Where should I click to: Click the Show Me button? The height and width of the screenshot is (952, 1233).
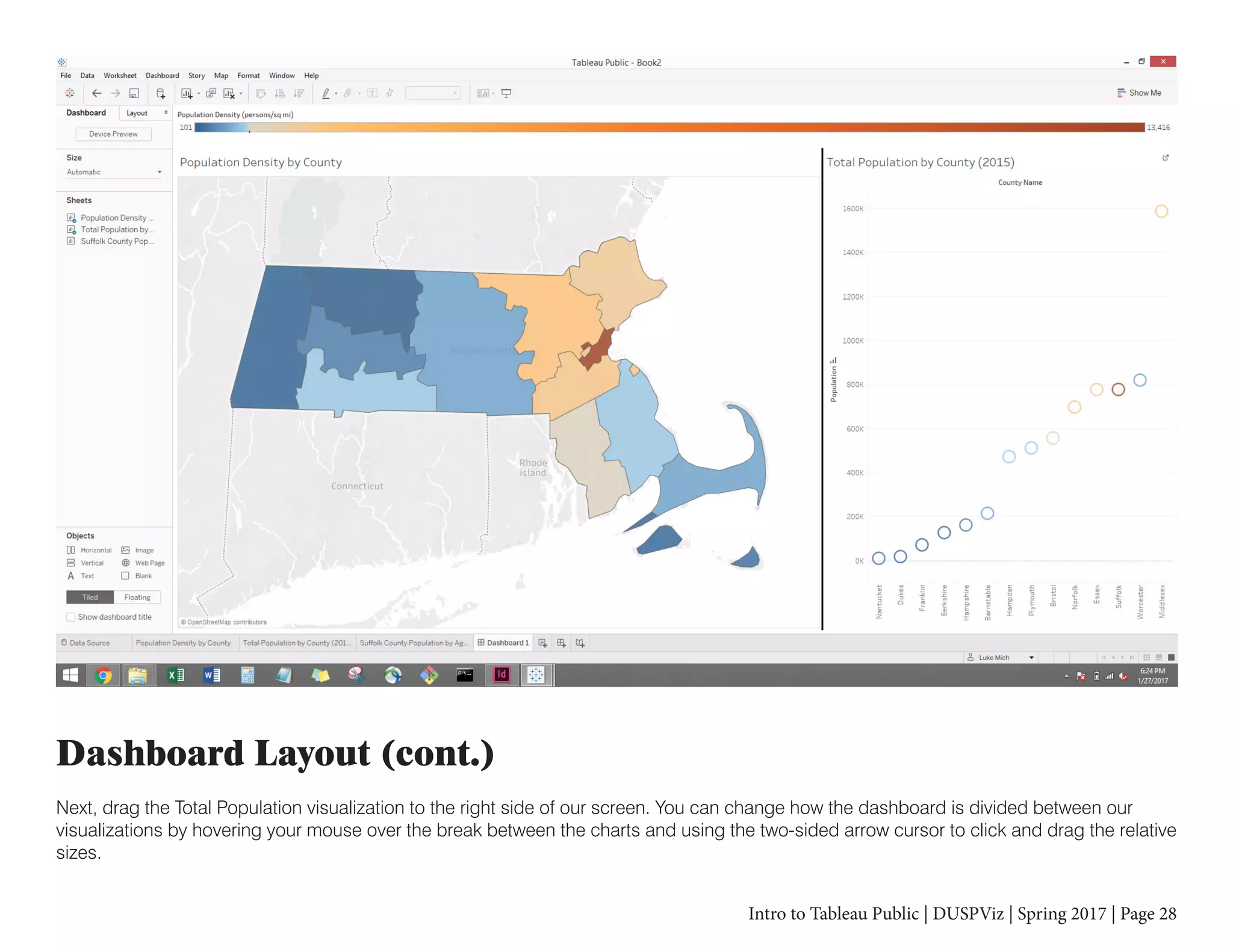pyautogui.click(x=1139, y=93)
